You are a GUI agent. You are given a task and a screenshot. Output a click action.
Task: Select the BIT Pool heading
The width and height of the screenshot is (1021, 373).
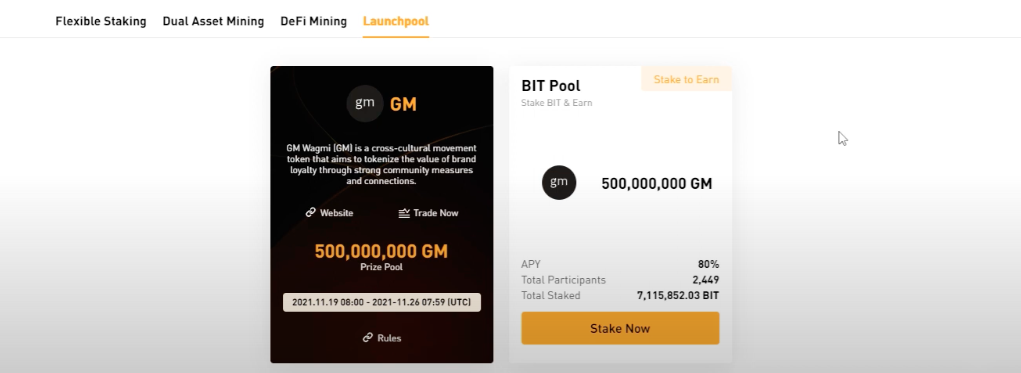551,86
